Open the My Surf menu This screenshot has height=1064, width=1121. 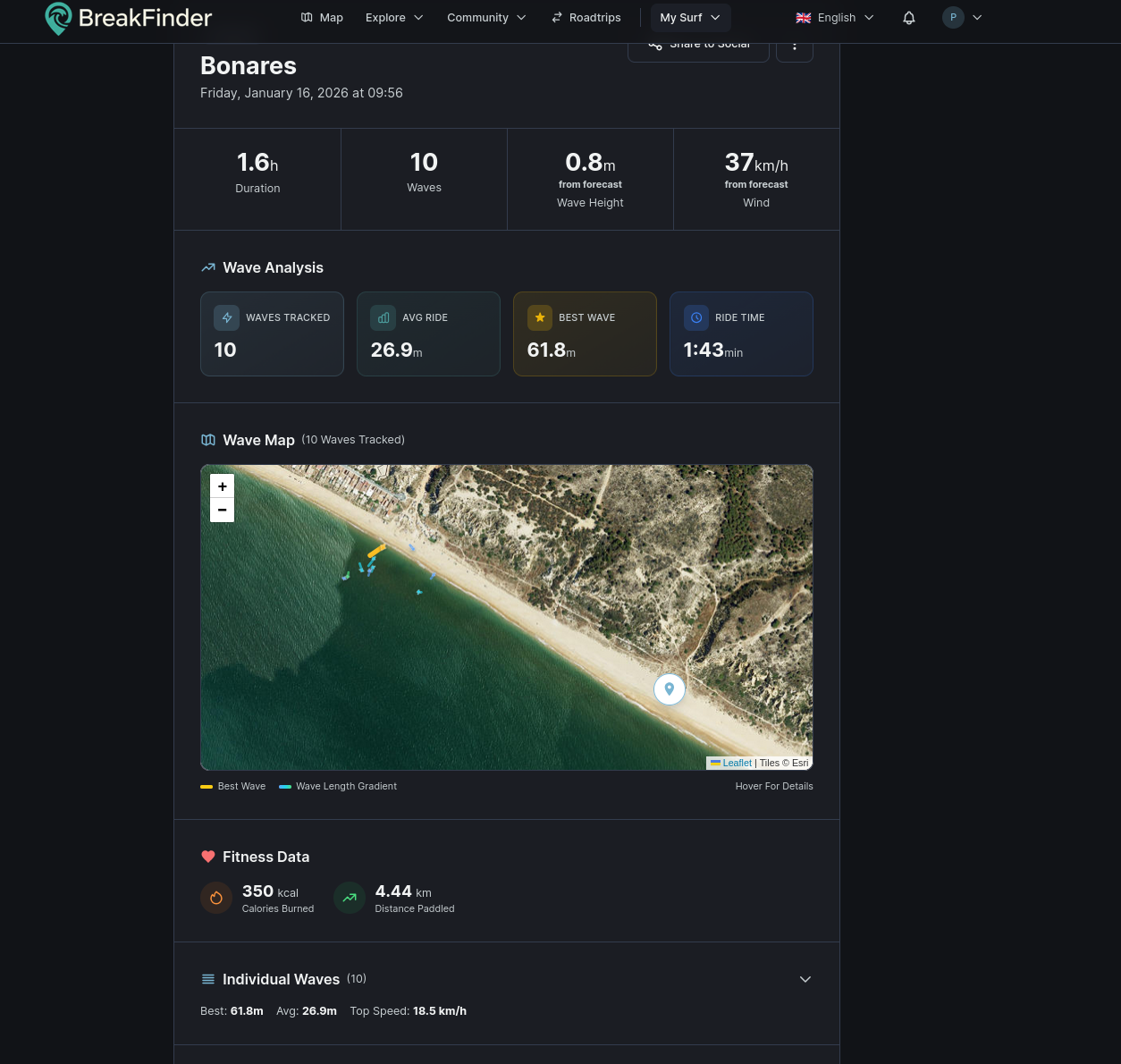tap(690, 17)
